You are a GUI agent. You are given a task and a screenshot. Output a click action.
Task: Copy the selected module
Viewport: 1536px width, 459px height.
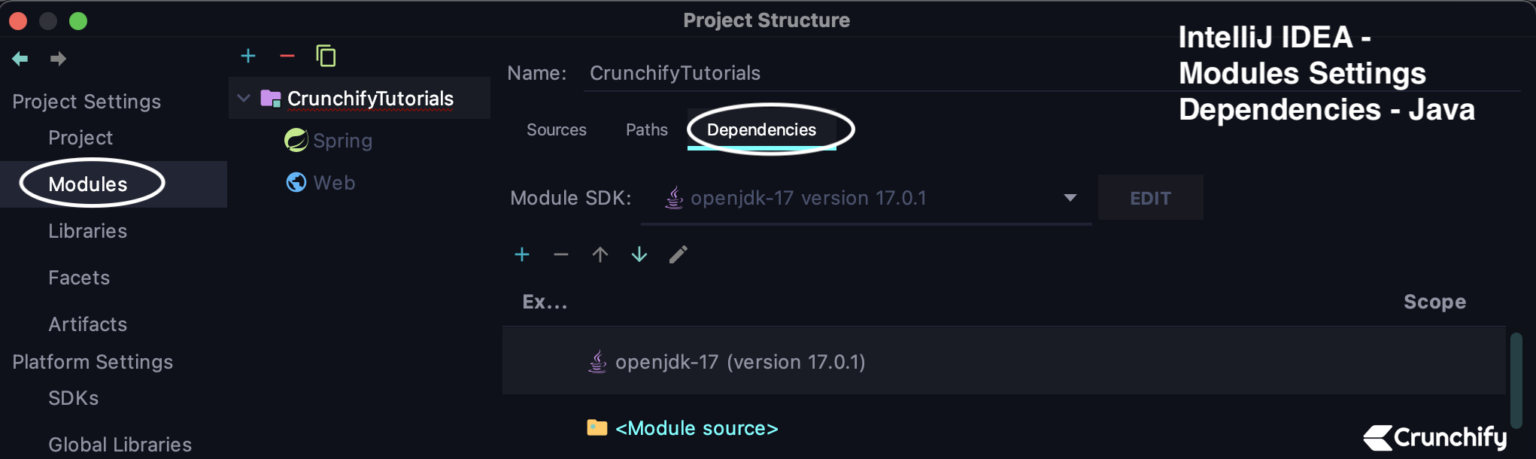[x=326, y=56]
